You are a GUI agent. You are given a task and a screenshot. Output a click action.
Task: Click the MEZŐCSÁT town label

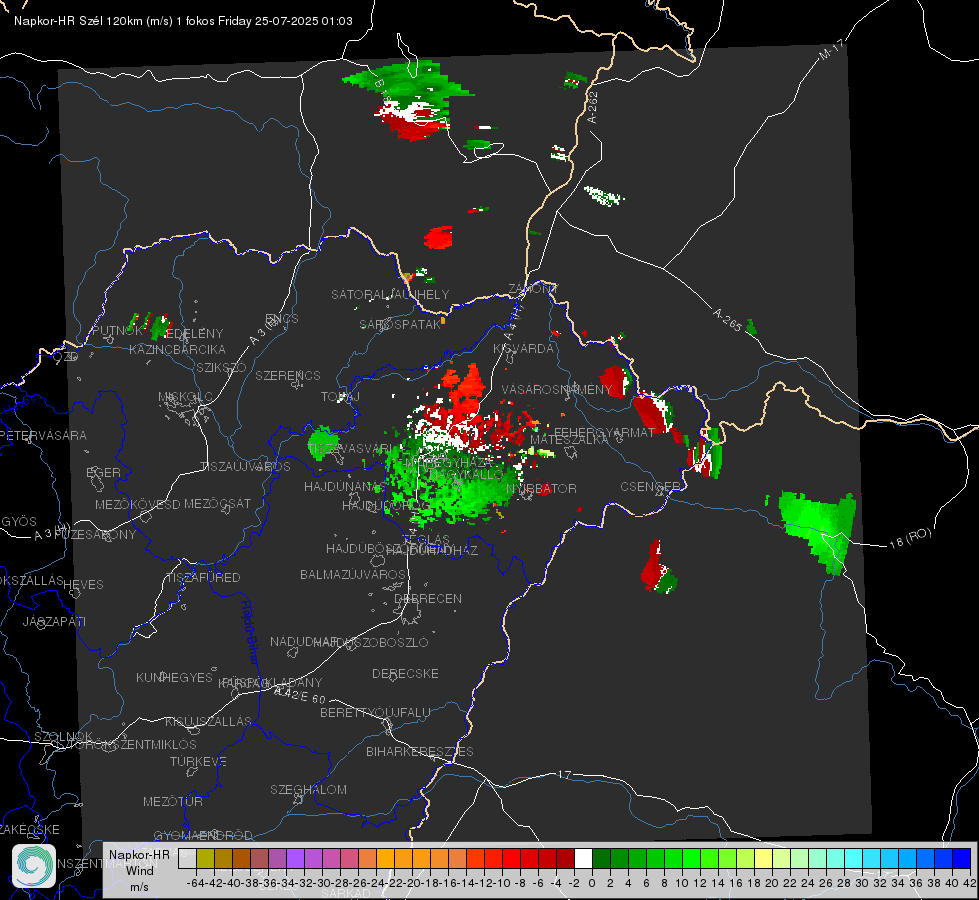tap(217, 503)
